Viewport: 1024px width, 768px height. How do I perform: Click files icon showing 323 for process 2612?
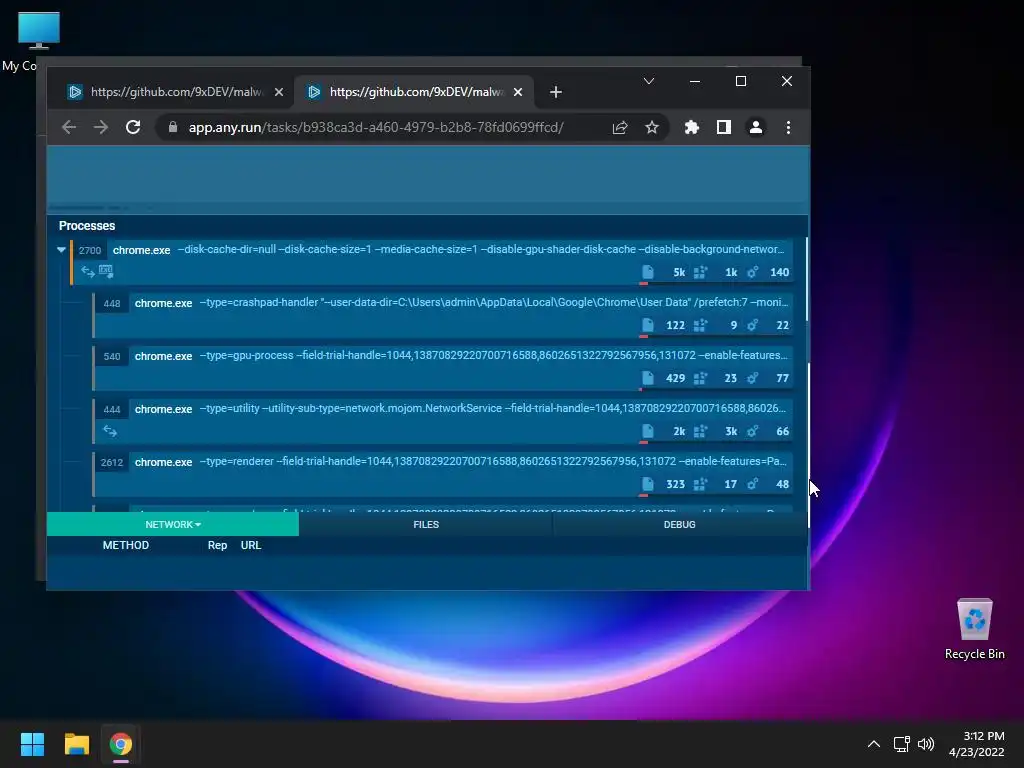[x=647, y=484]
